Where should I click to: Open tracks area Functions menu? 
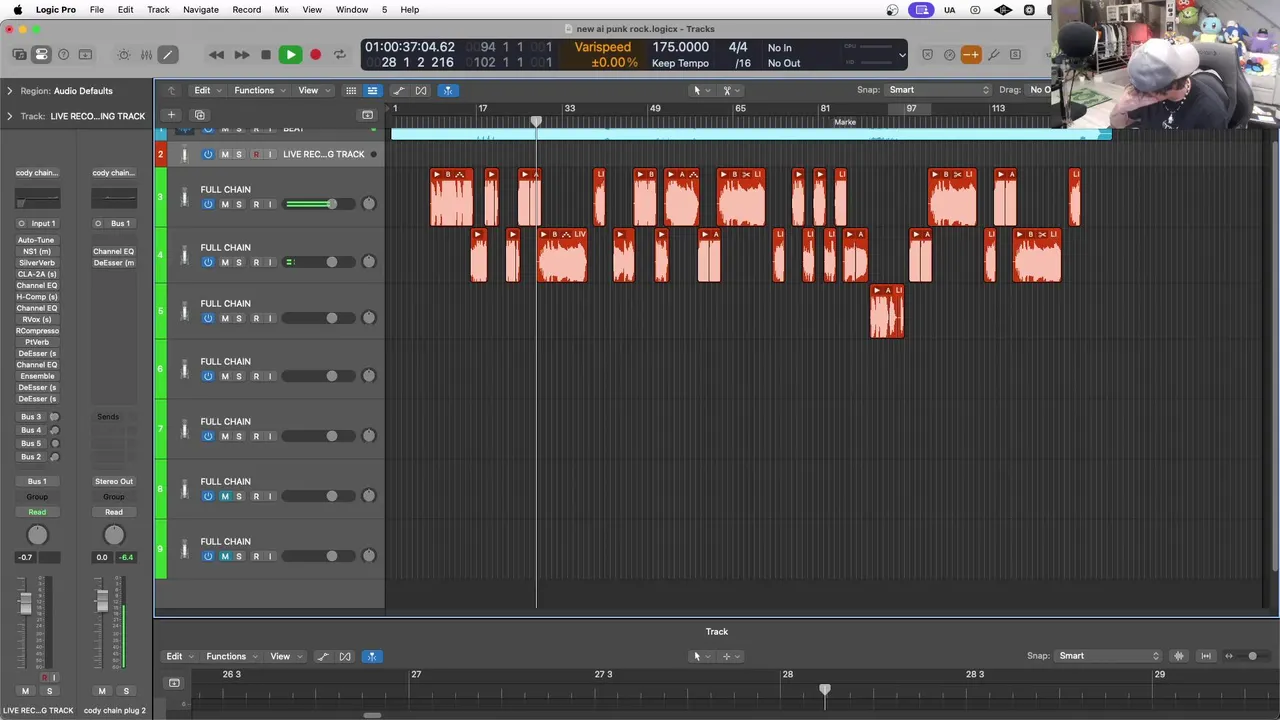[x=259, y=90]
